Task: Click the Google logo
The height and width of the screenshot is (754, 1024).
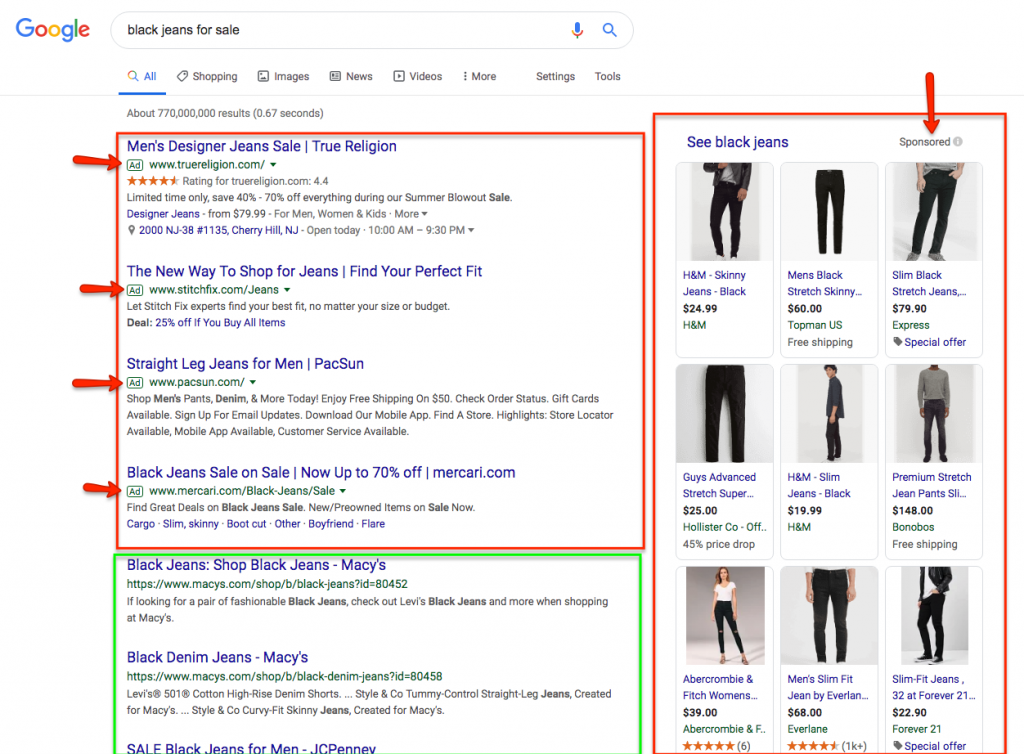Action: [53, 29]
